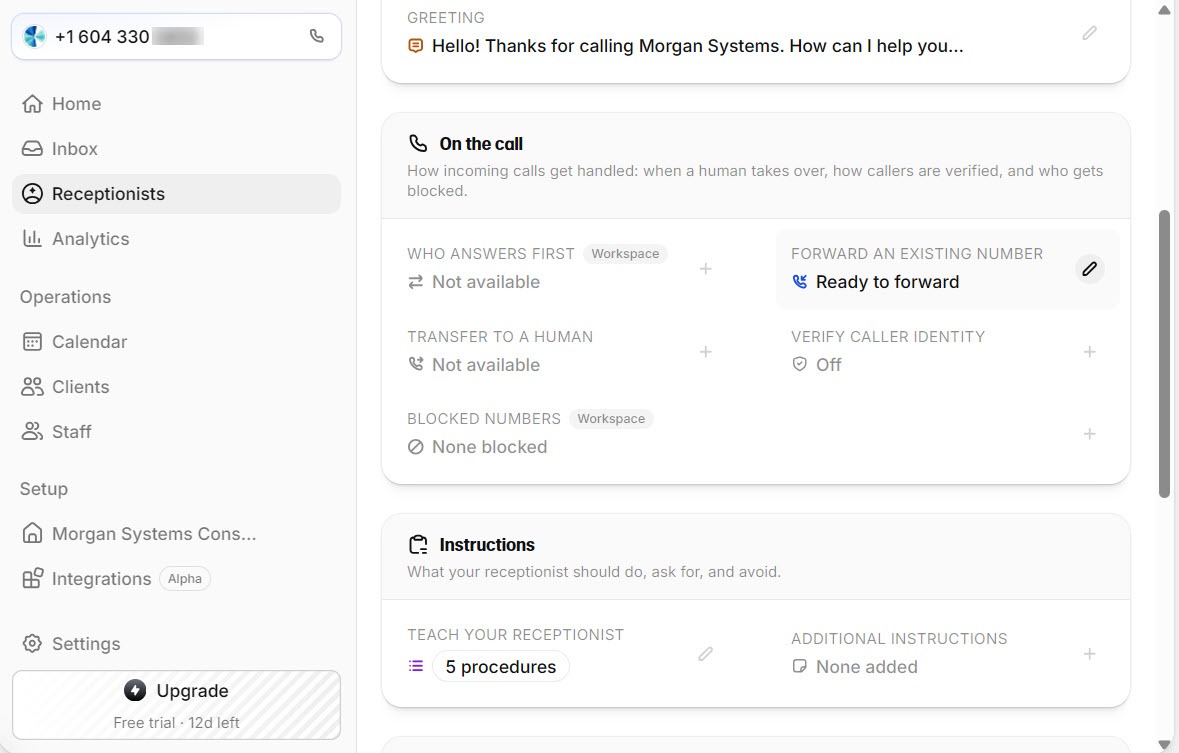This screenshot has width=1179, height=753.
Task: Click 'Free trial · 12d left' text
Action: tap(177, 723)
